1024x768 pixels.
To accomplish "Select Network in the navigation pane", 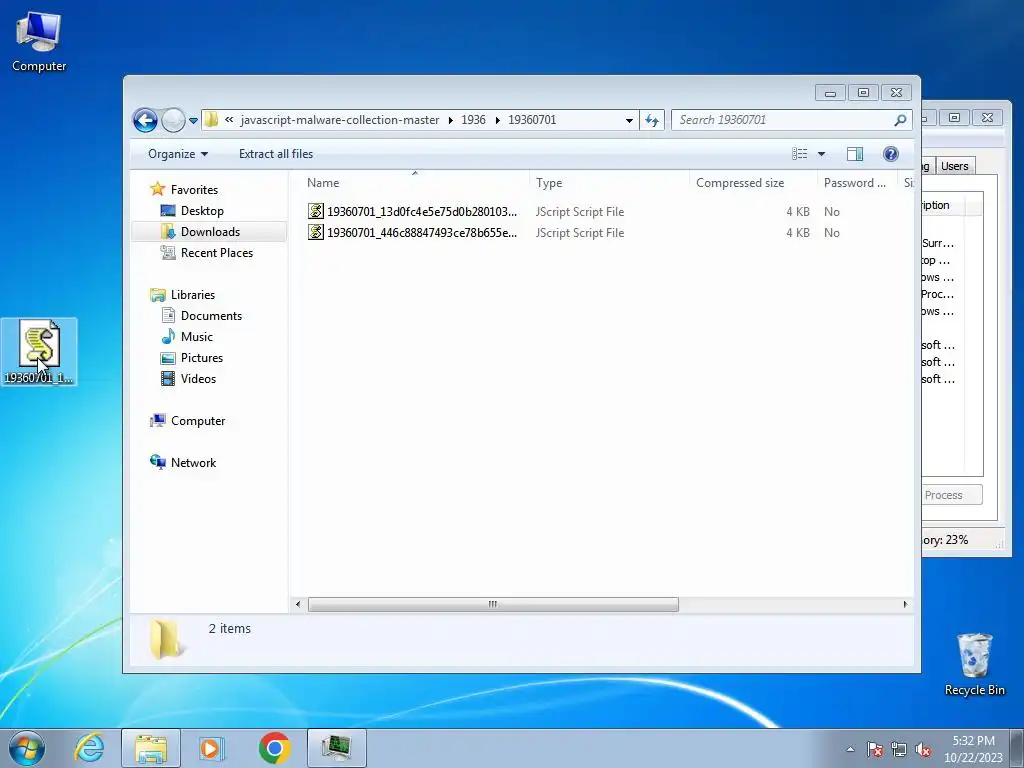I will point(193,462).
